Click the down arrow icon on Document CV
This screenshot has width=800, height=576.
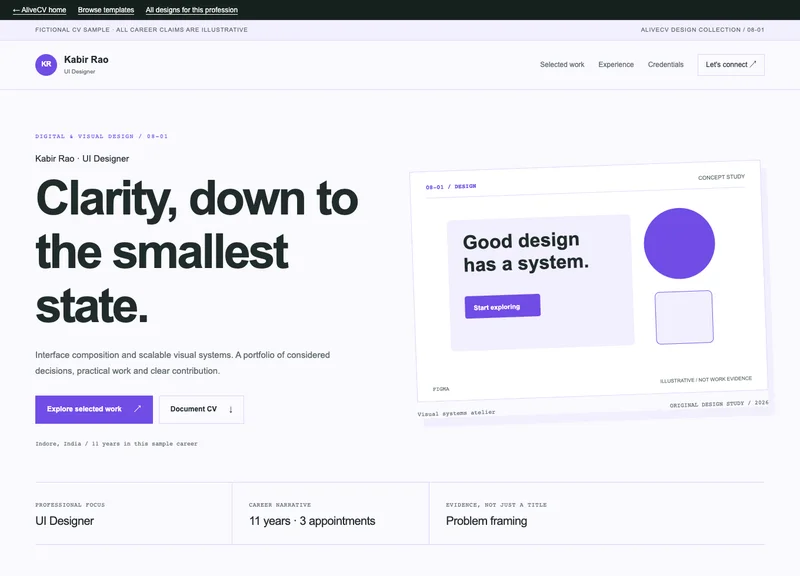tap(231, 409)
